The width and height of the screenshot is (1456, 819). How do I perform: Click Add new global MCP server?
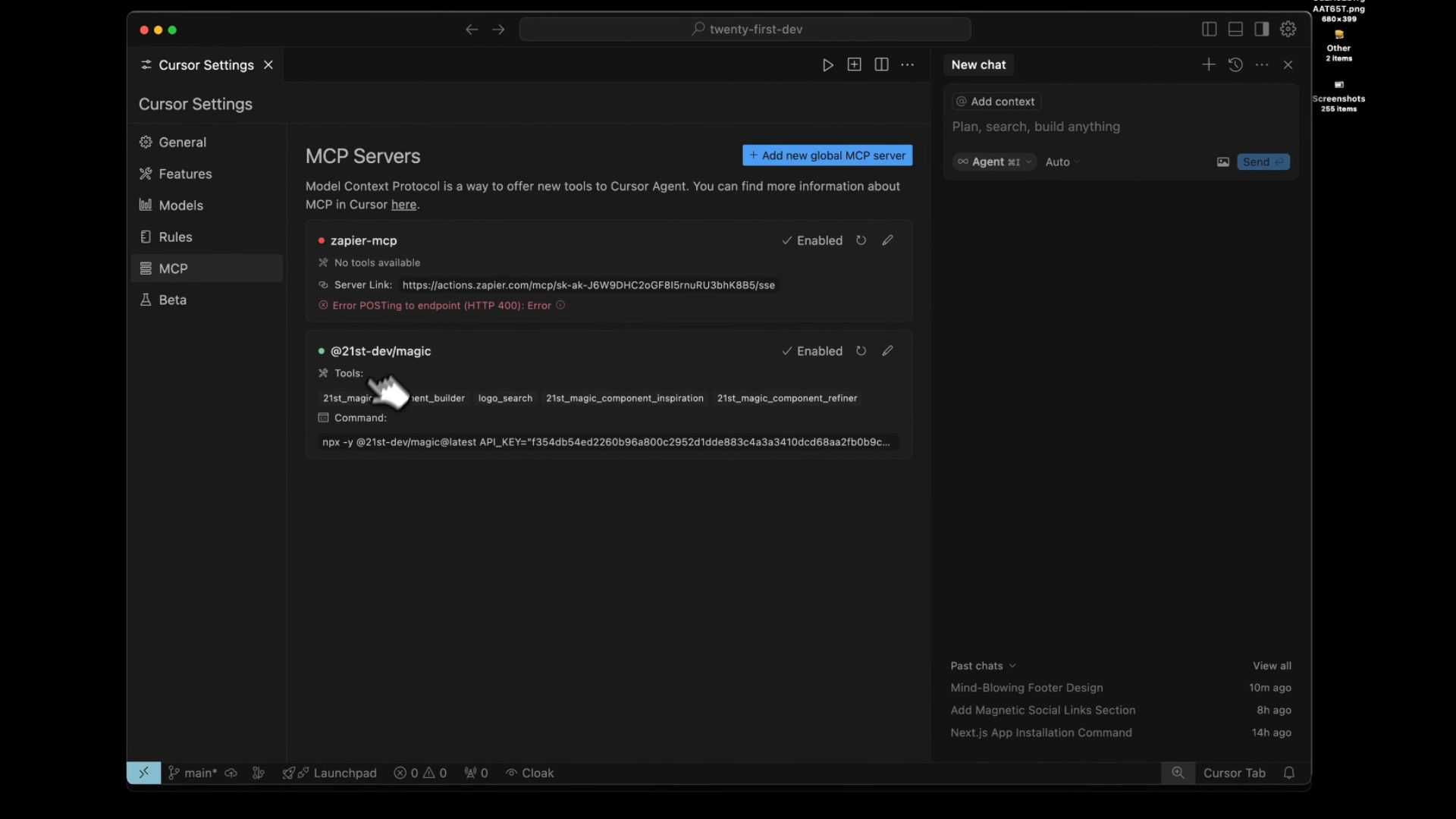click(827, 155)
